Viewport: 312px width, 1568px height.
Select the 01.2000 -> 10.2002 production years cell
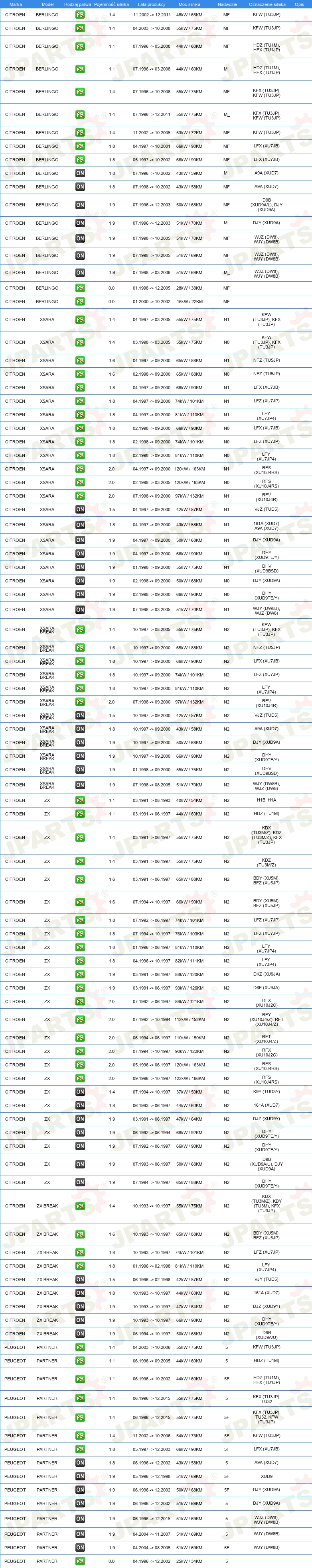(x=152, y=302)
